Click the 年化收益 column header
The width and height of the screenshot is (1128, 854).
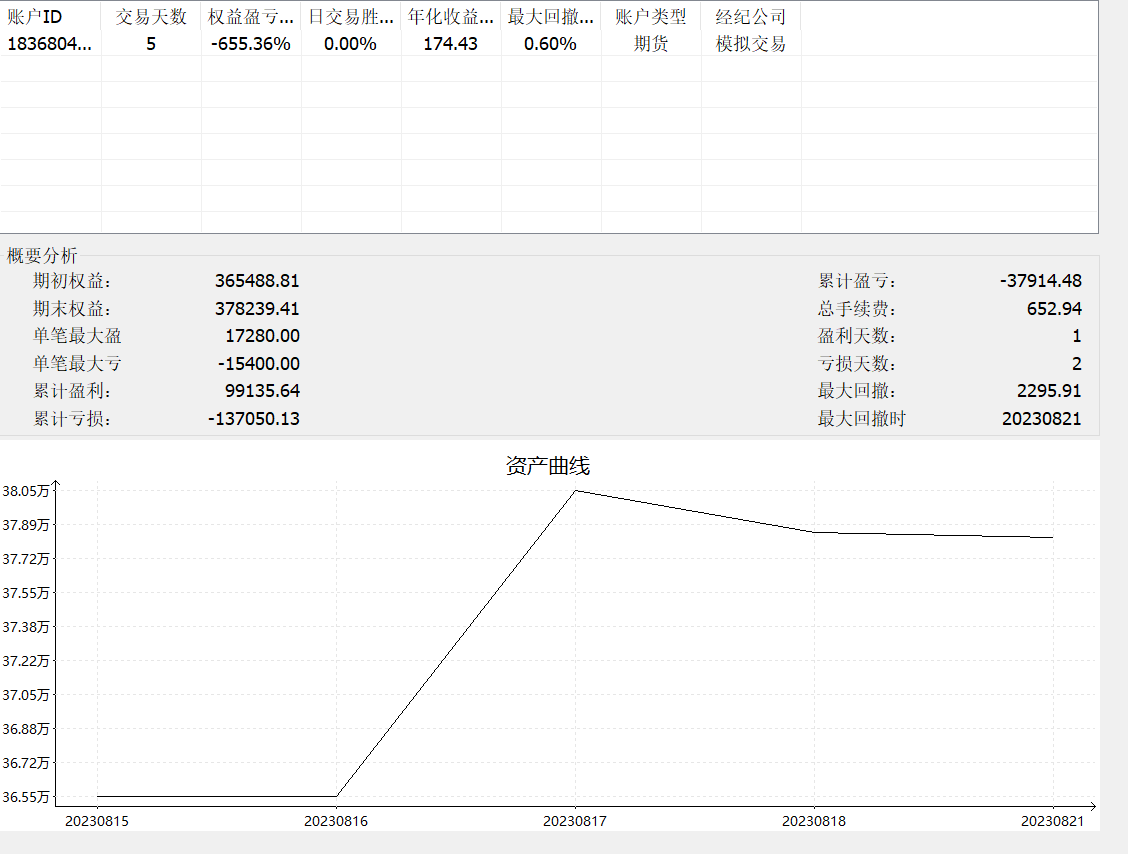450,17
